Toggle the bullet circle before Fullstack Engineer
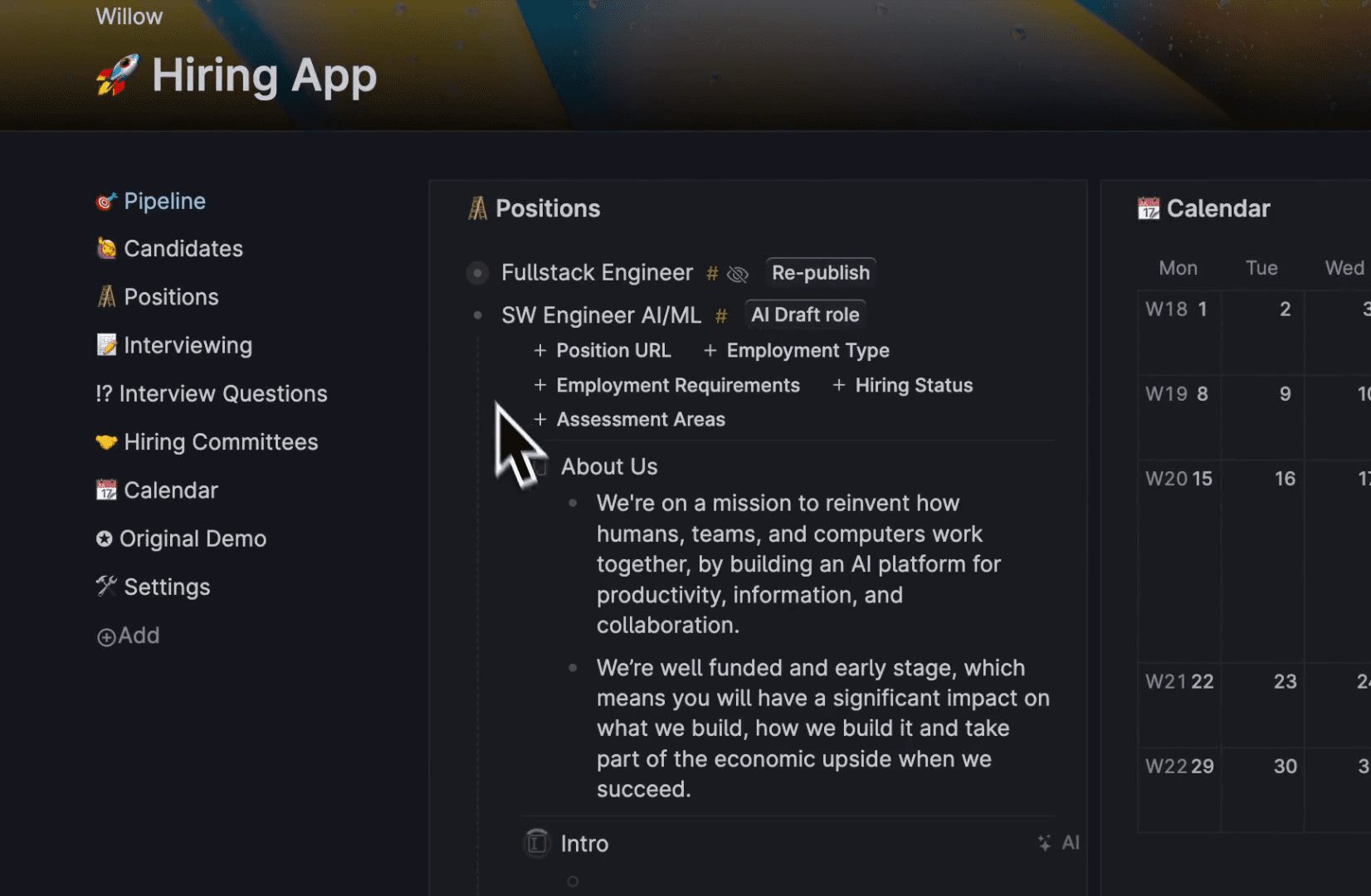This screenshot has height=896, width=1371. [x=477, y=273]
